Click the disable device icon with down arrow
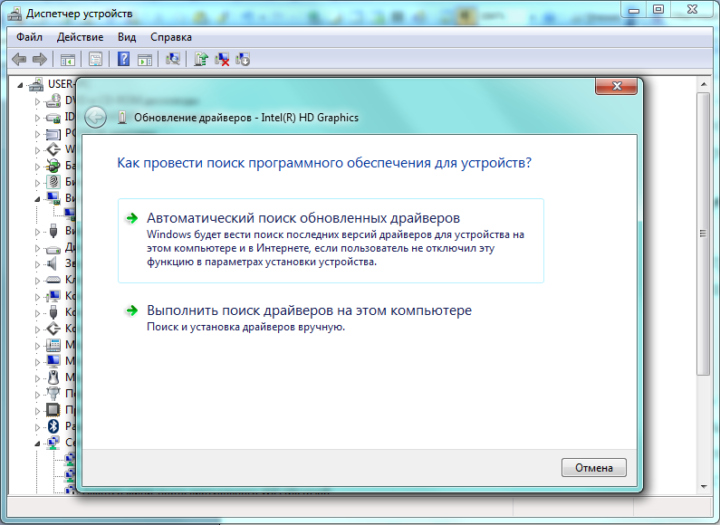Screen dimensions: 720x525 [242, 59]
